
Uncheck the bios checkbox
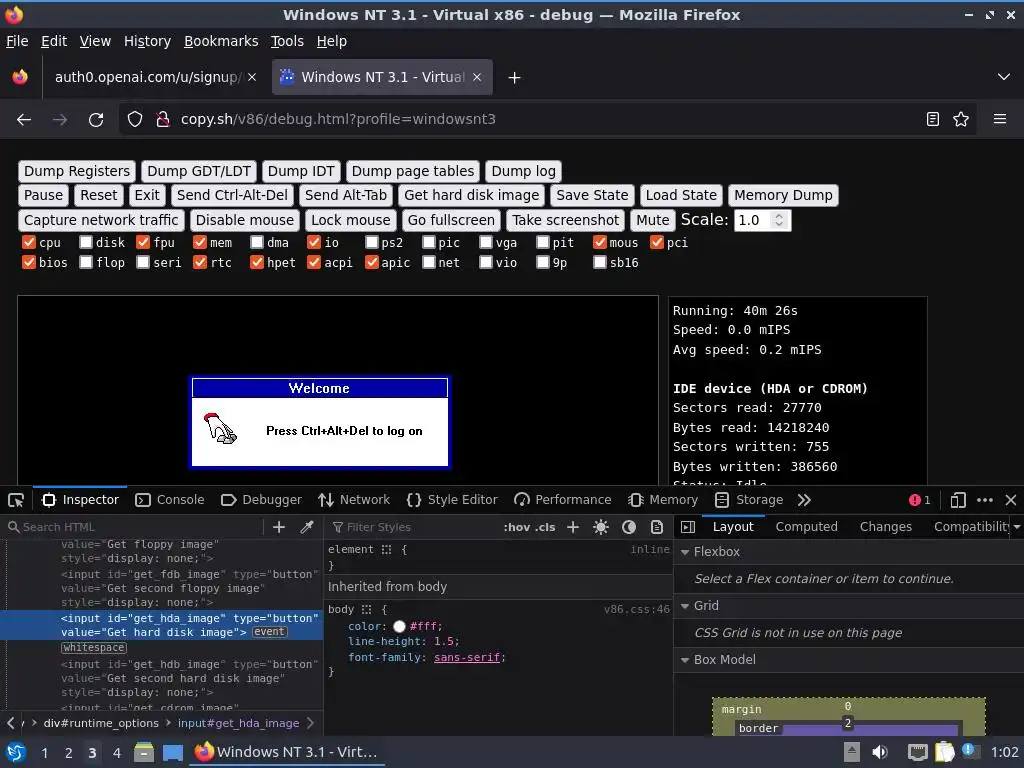[x=29, y=263]
